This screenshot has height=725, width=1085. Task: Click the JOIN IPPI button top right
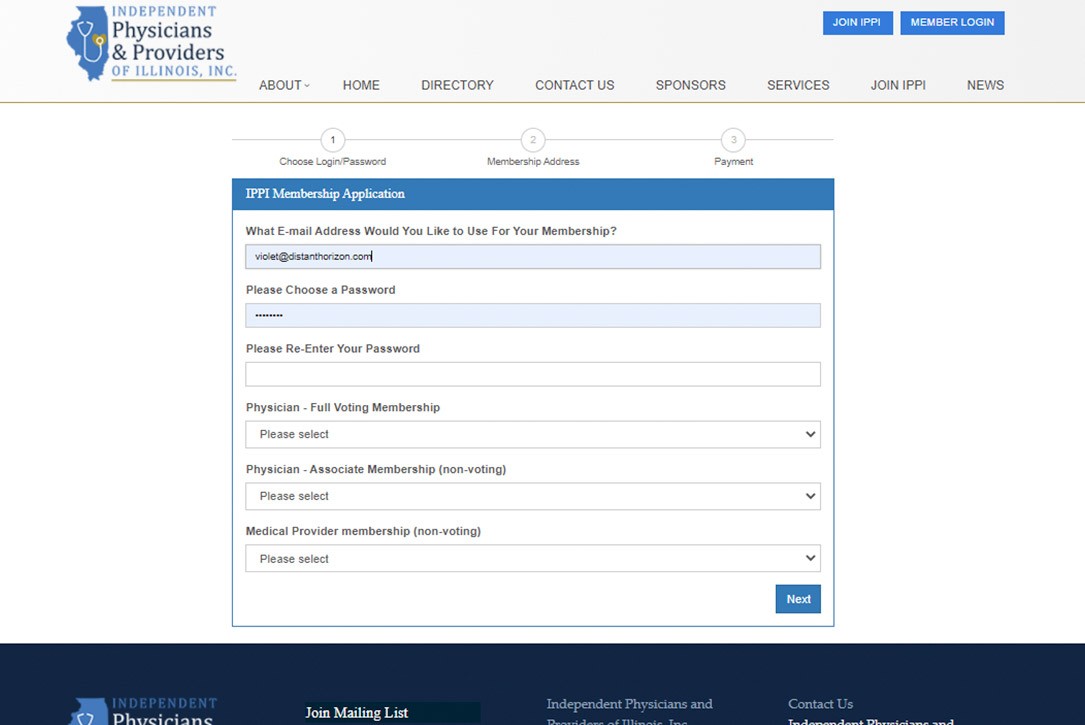(857, 22)
